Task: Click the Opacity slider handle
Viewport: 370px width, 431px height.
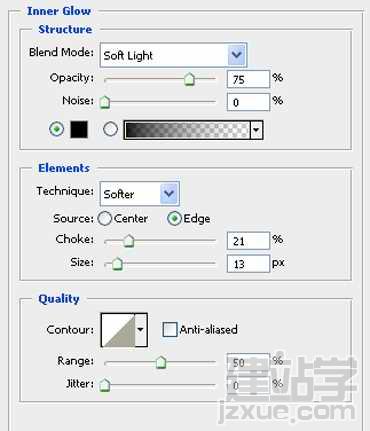Action: click(189, 79)
